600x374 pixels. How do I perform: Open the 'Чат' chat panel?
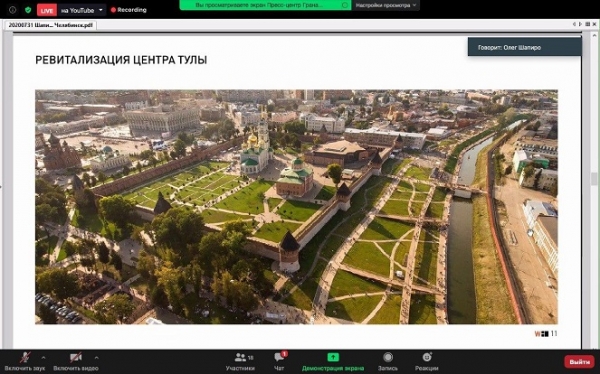coord(279,362)
